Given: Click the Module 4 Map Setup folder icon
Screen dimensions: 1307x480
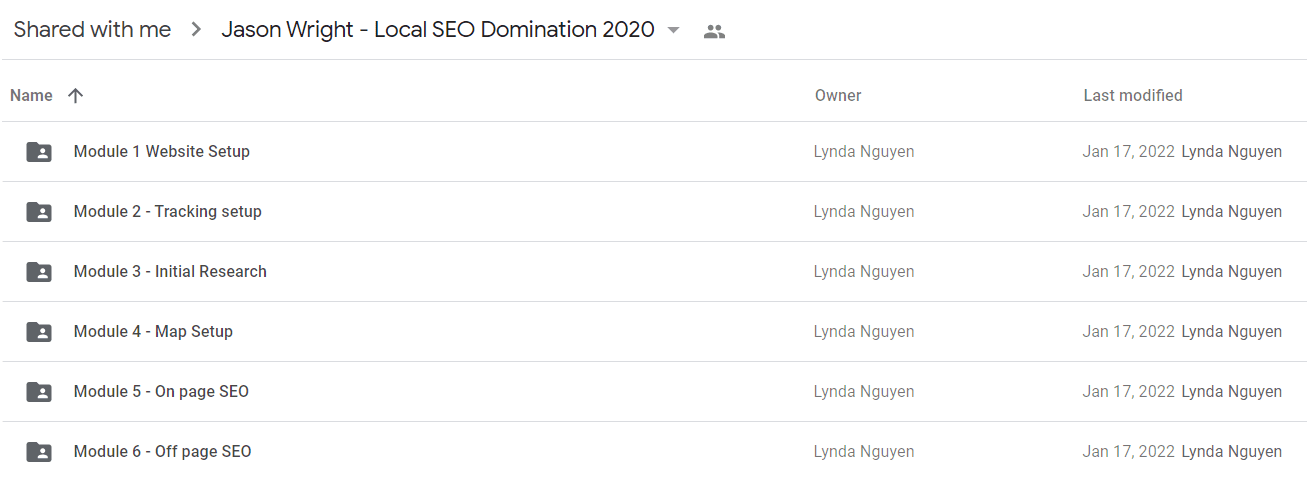Looking at the screenshot, I should 39,332.
